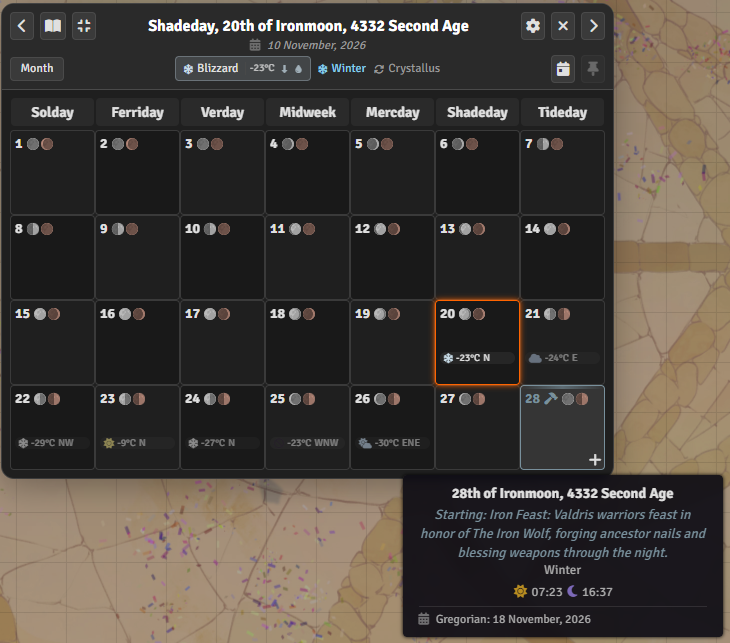Close the calendar with X button
The height and width of the screenshot is (643, 730).
click(x=563, y=26)
